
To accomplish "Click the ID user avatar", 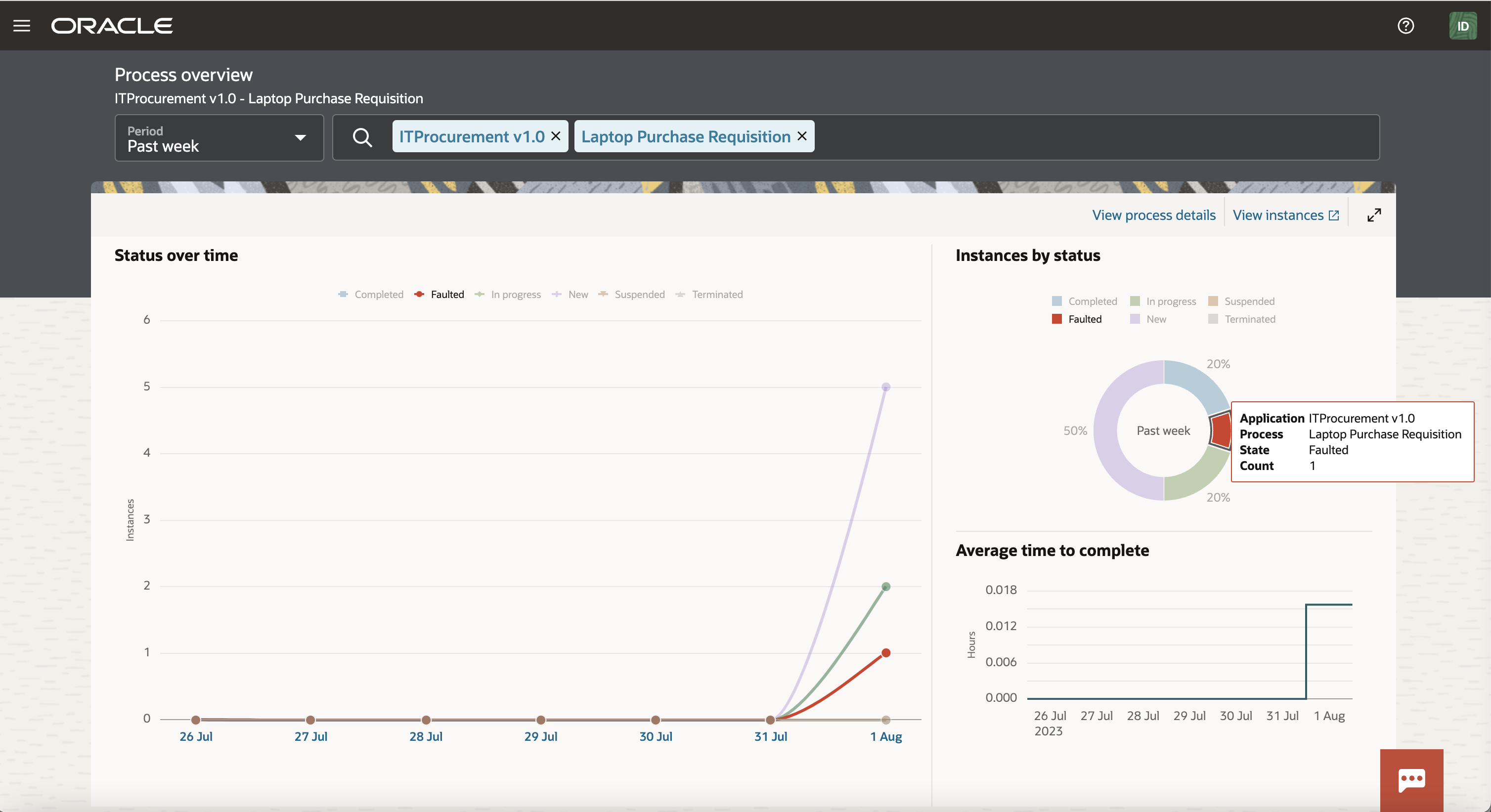I will 1463,26.
